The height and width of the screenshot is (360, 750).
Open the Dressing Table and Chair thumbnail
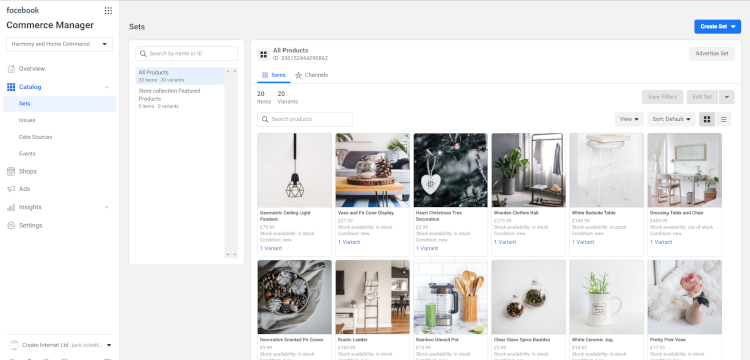684,170
